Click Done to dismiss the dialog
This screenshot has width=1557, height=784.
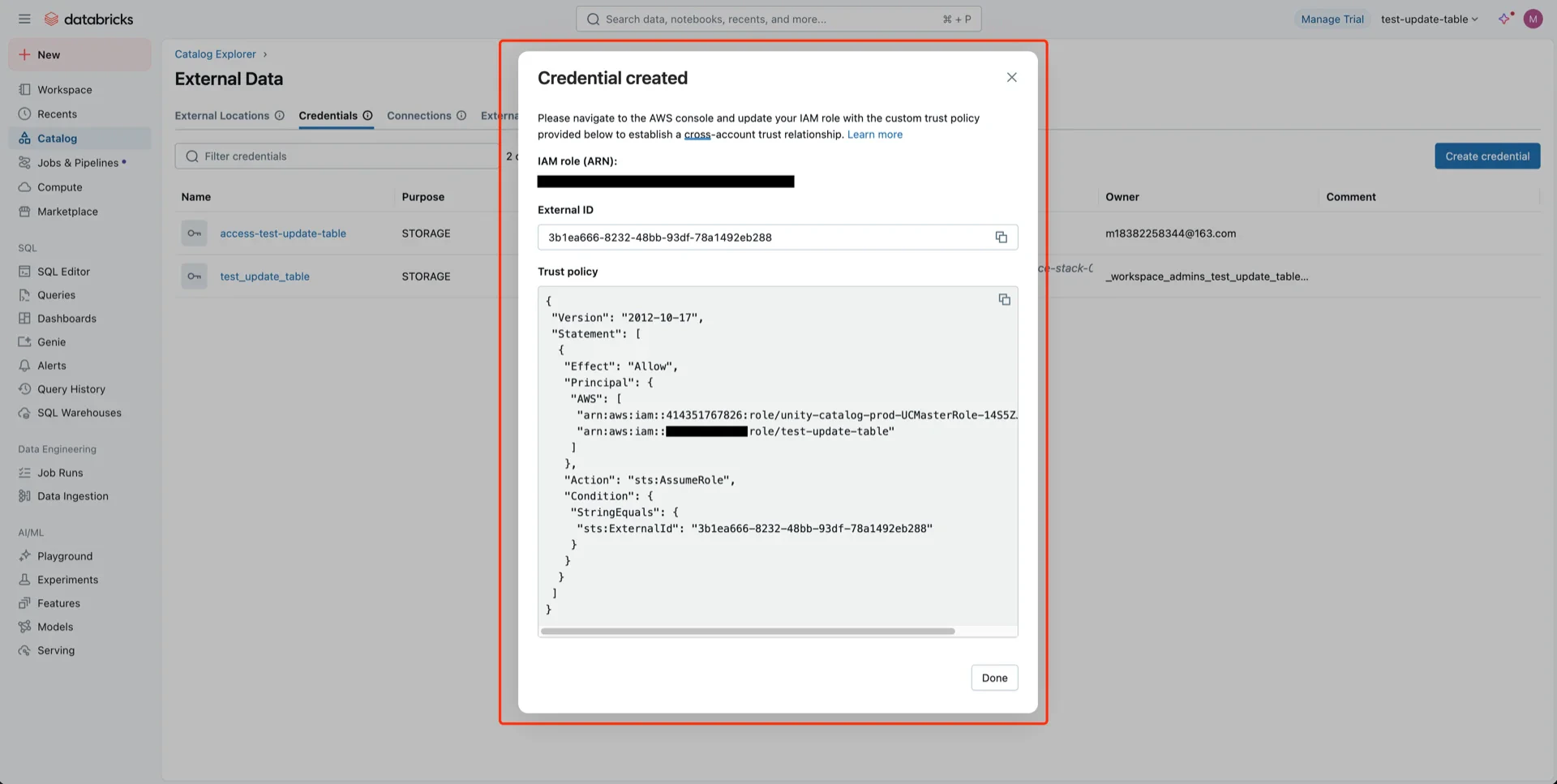point(994,678)
